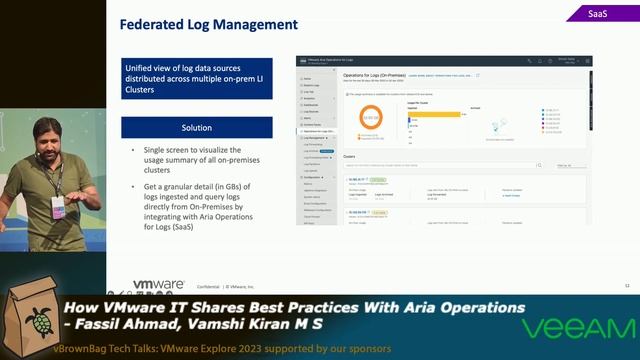This screenshot has height=360, width=640.
Task: Click the last orange legend swatch
Action: [x=543, y=132]
